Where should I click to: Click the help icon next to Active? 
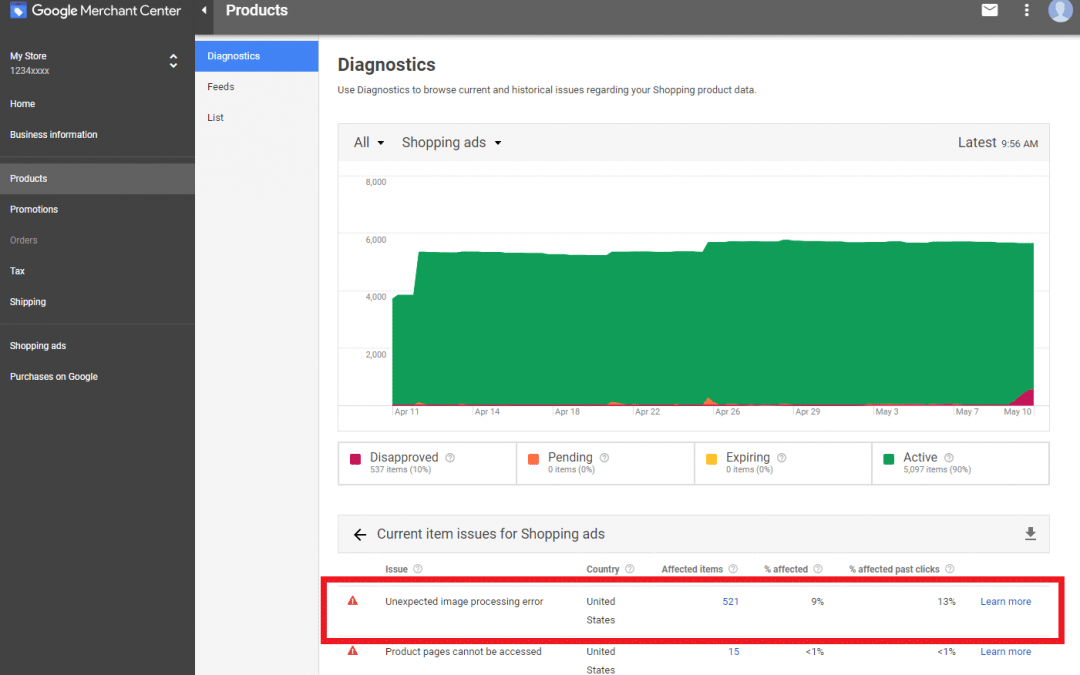coord(949,457)
